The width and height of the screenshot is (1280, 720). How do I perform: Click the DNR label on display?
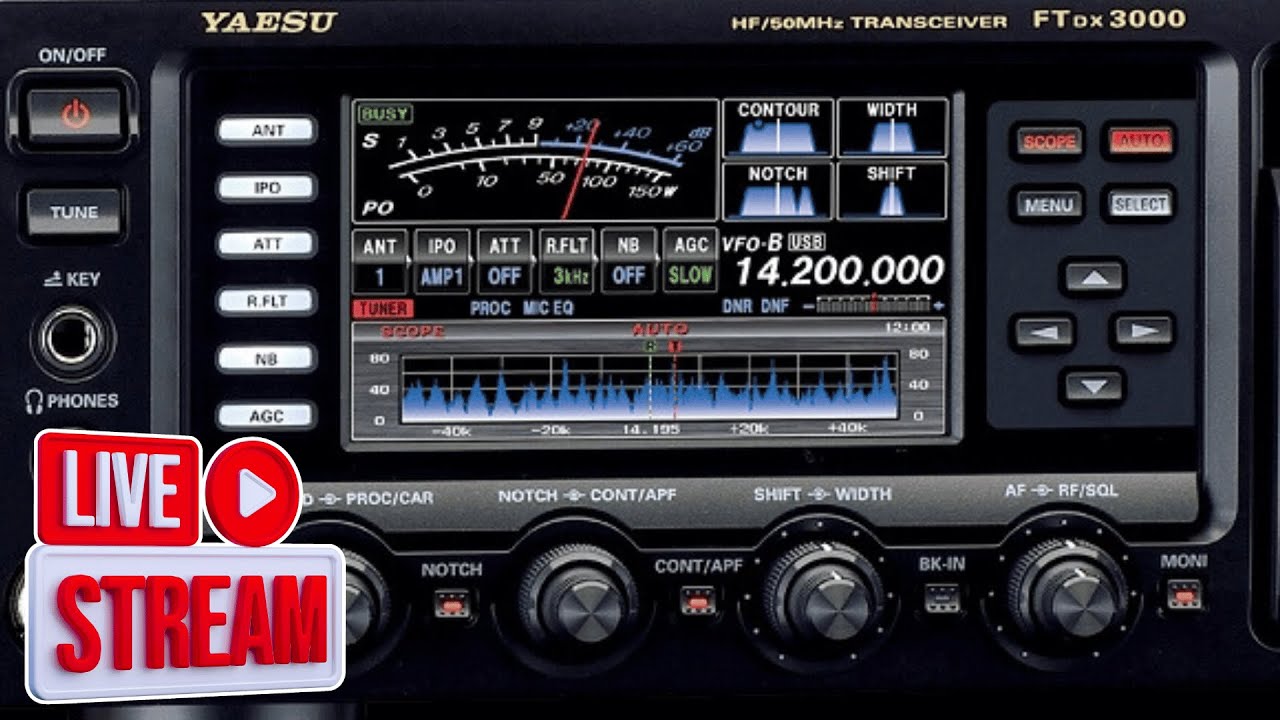[737, 307]
